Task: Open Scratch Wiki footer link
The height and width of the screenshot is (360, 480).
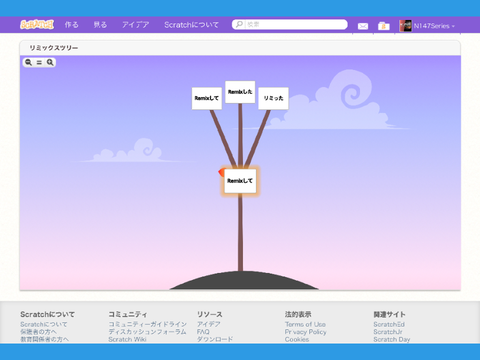Action: (127, 339)
